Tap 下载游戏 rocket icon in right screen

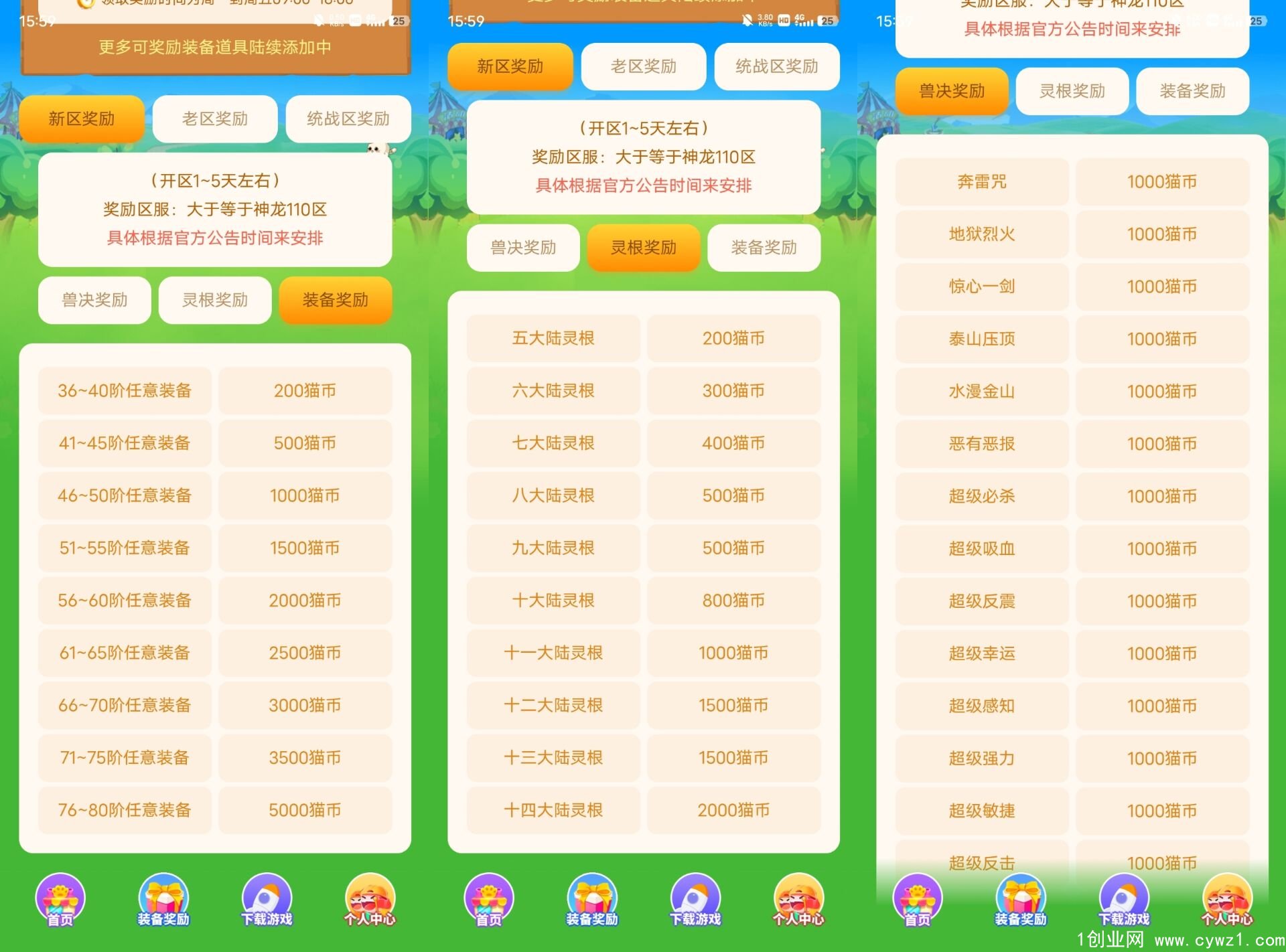point(1124,900)
